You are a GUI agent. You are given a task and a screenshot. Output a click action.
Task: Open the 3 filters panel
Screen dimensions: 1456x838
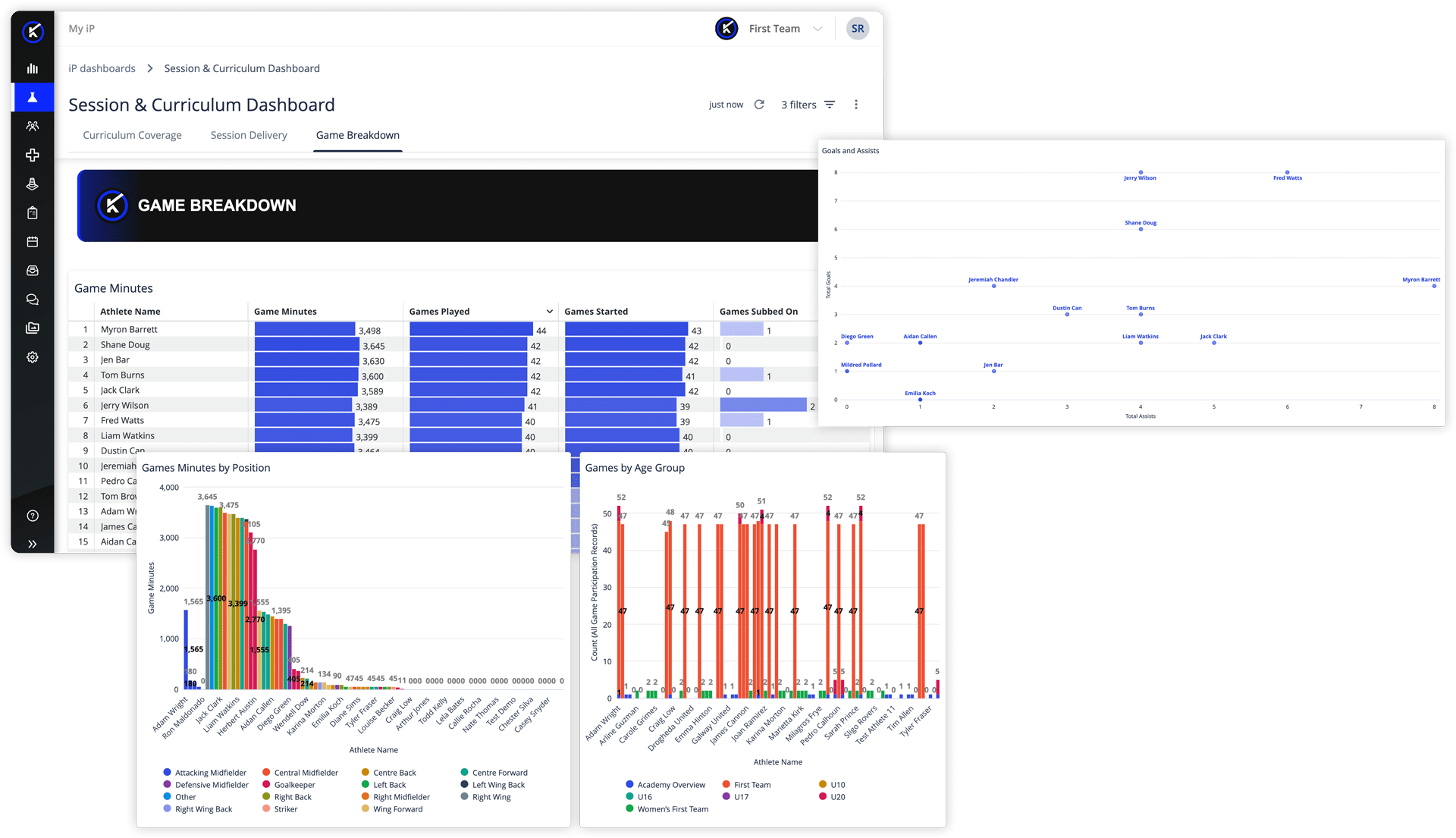click(x=808, y=105)
